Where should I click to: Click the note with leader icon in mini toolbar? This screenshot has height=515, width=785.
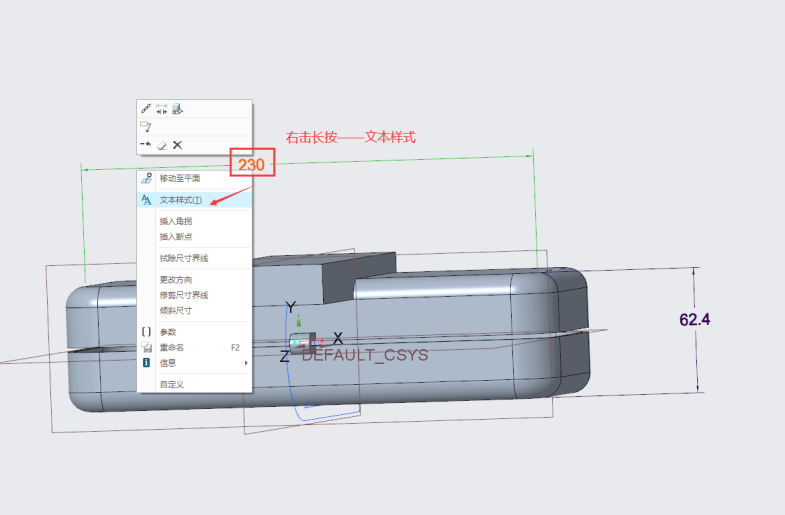[146, 127]
